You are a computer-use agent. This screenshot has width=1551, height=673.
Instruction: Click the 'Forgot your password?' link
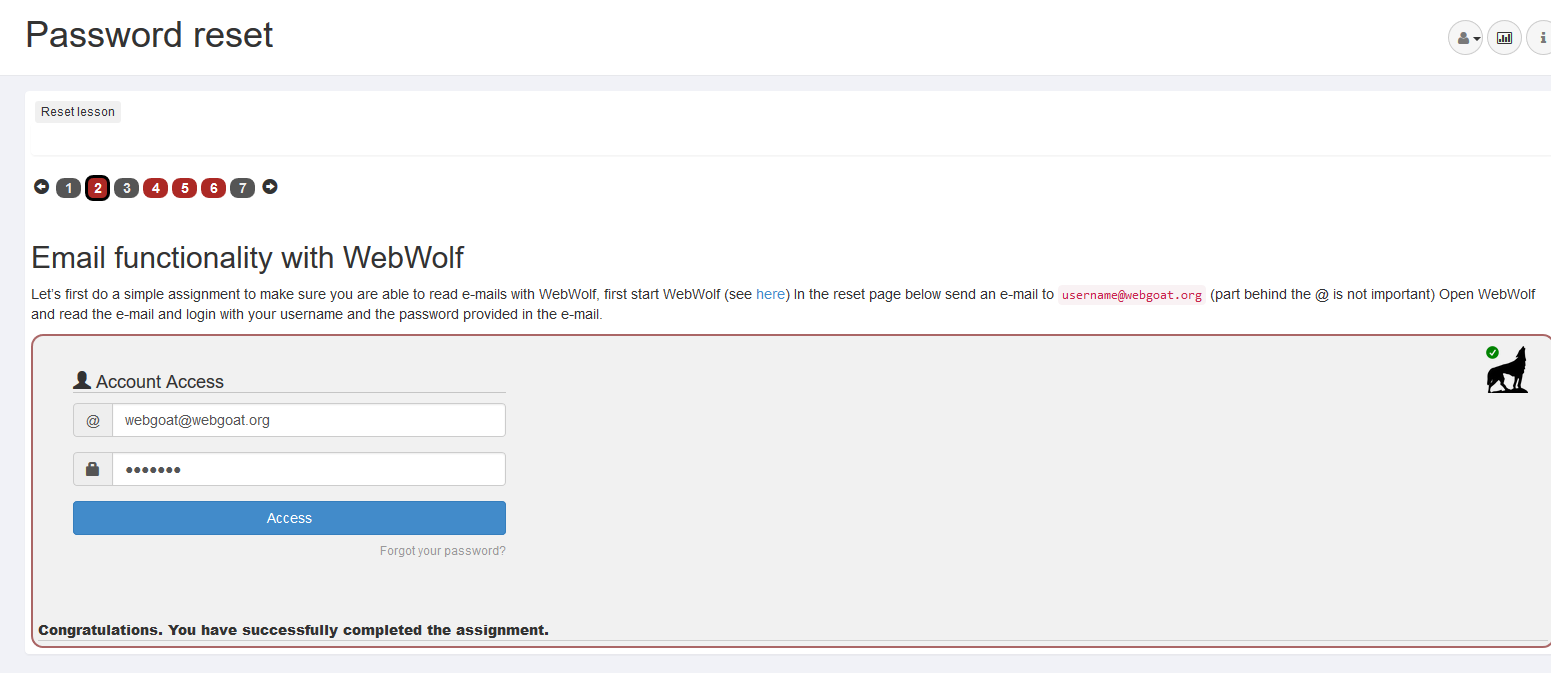pos(443,551)
